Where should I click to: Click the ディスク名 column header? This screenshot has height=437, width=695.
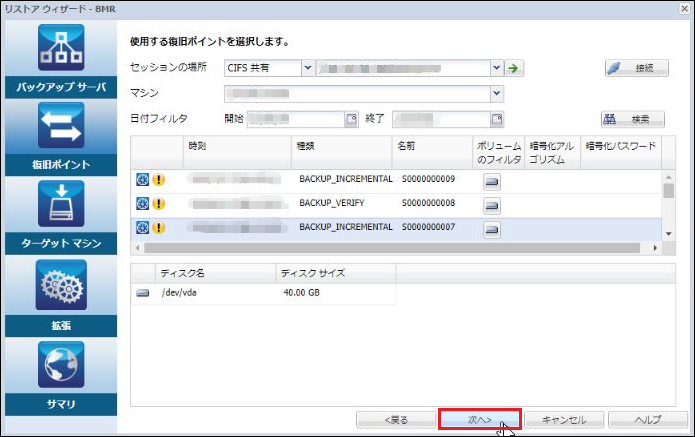click(x=216, y=273)
